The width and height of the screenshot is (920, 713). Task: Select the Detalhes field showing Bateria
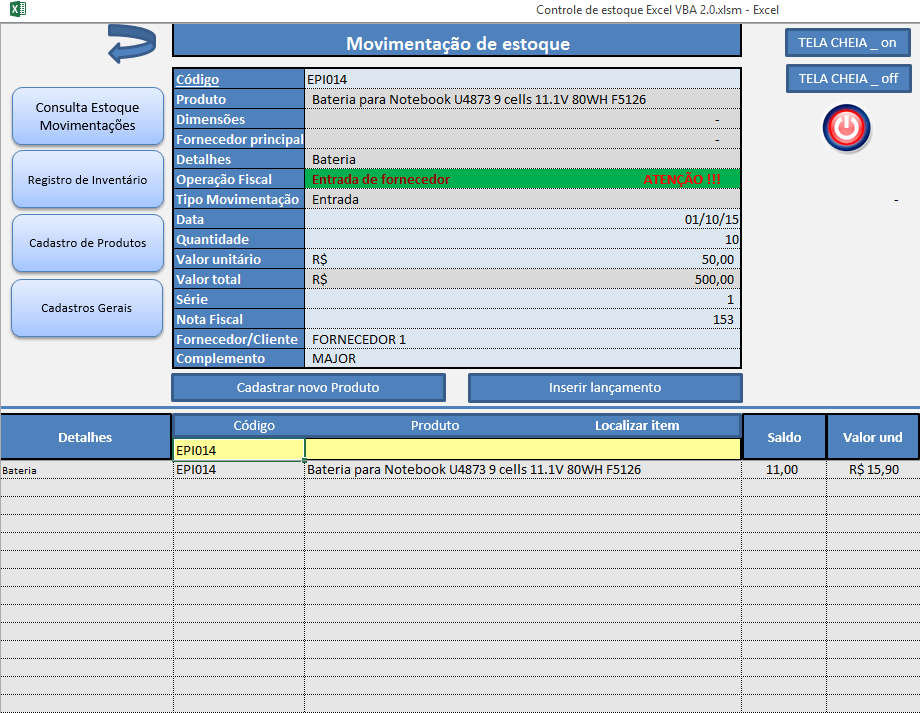[522, 159]
